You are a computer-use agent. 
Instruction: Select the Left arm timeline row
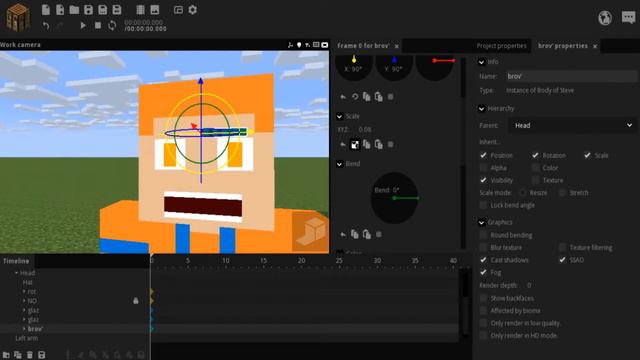[x=74, y=338]
